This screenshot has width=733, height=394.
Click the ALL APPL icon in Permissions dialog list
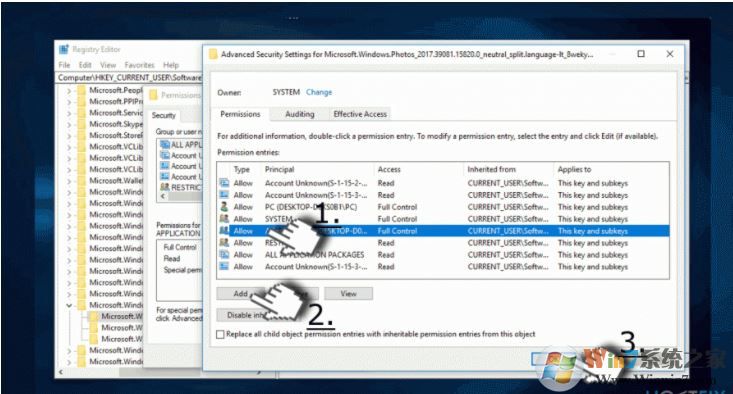(x=165, y=144)
